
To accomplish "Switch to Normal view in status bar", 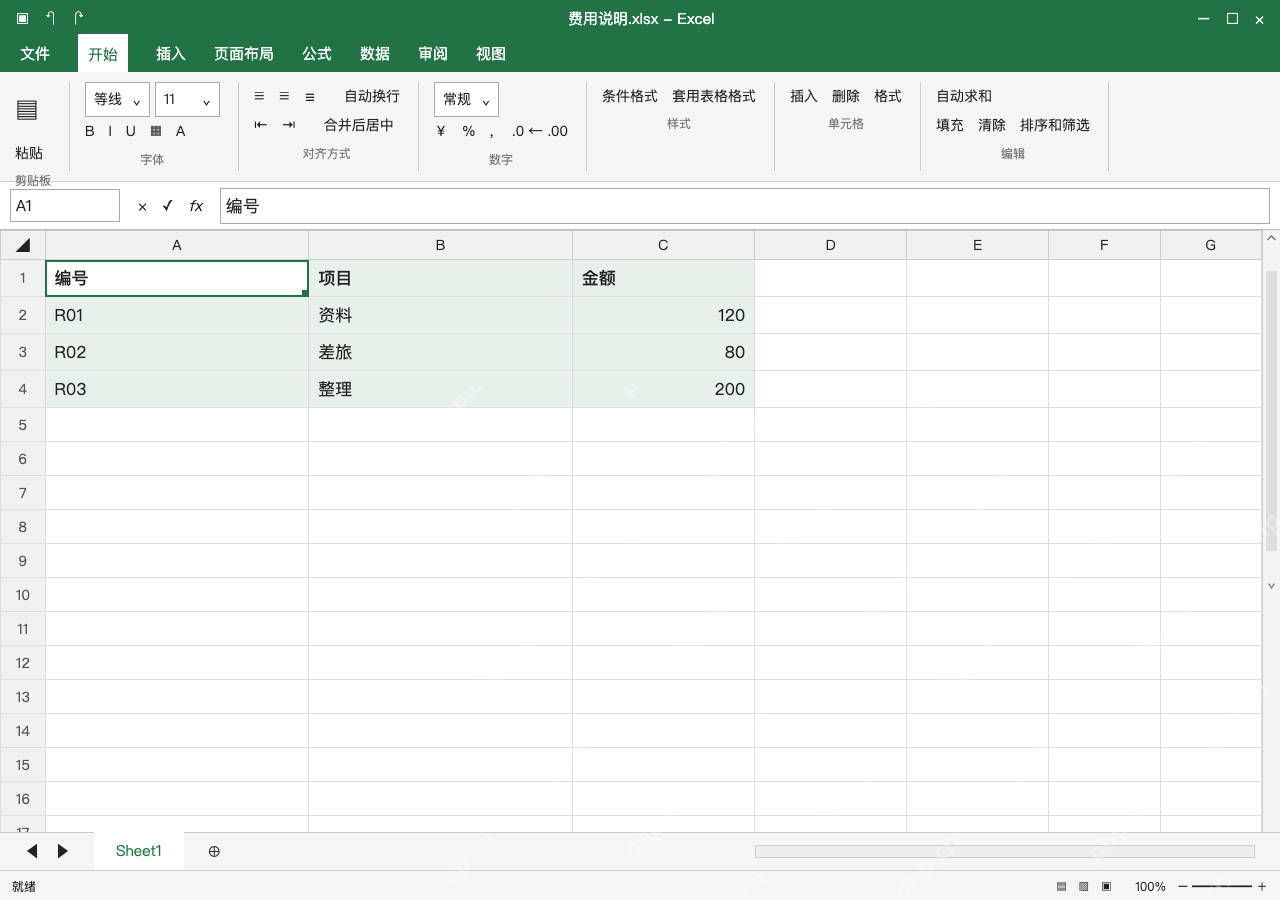I will click(x=1061, y=887).
